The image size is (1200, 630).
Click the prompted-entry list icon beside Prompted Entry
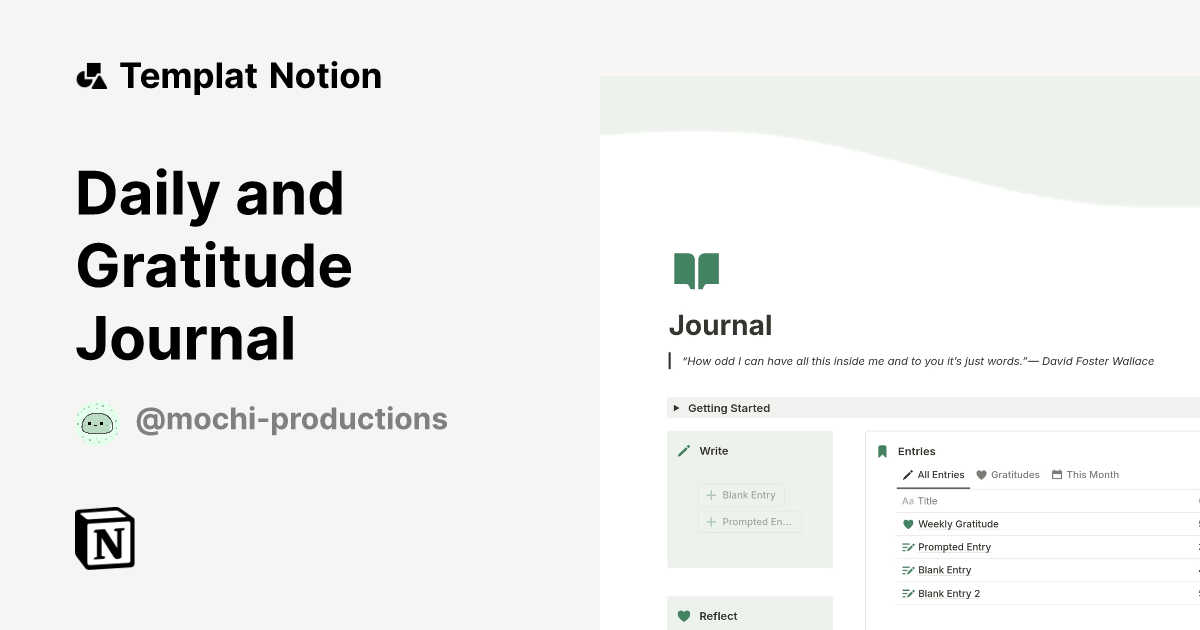pyautogui.click(x=907, y=547)
